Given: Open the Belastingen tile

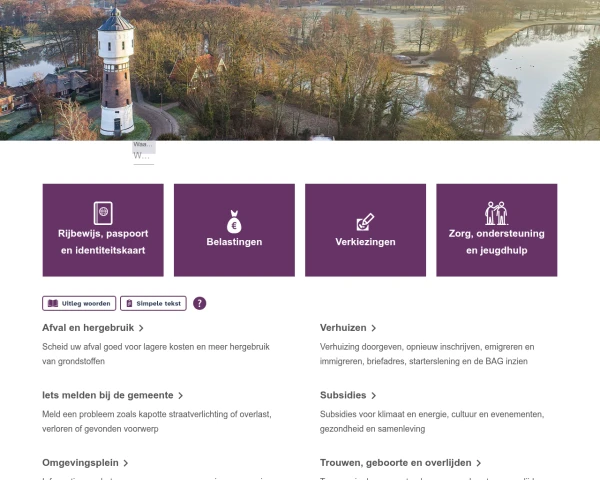Looking at the screenshot, I should (x=234, y=230).
